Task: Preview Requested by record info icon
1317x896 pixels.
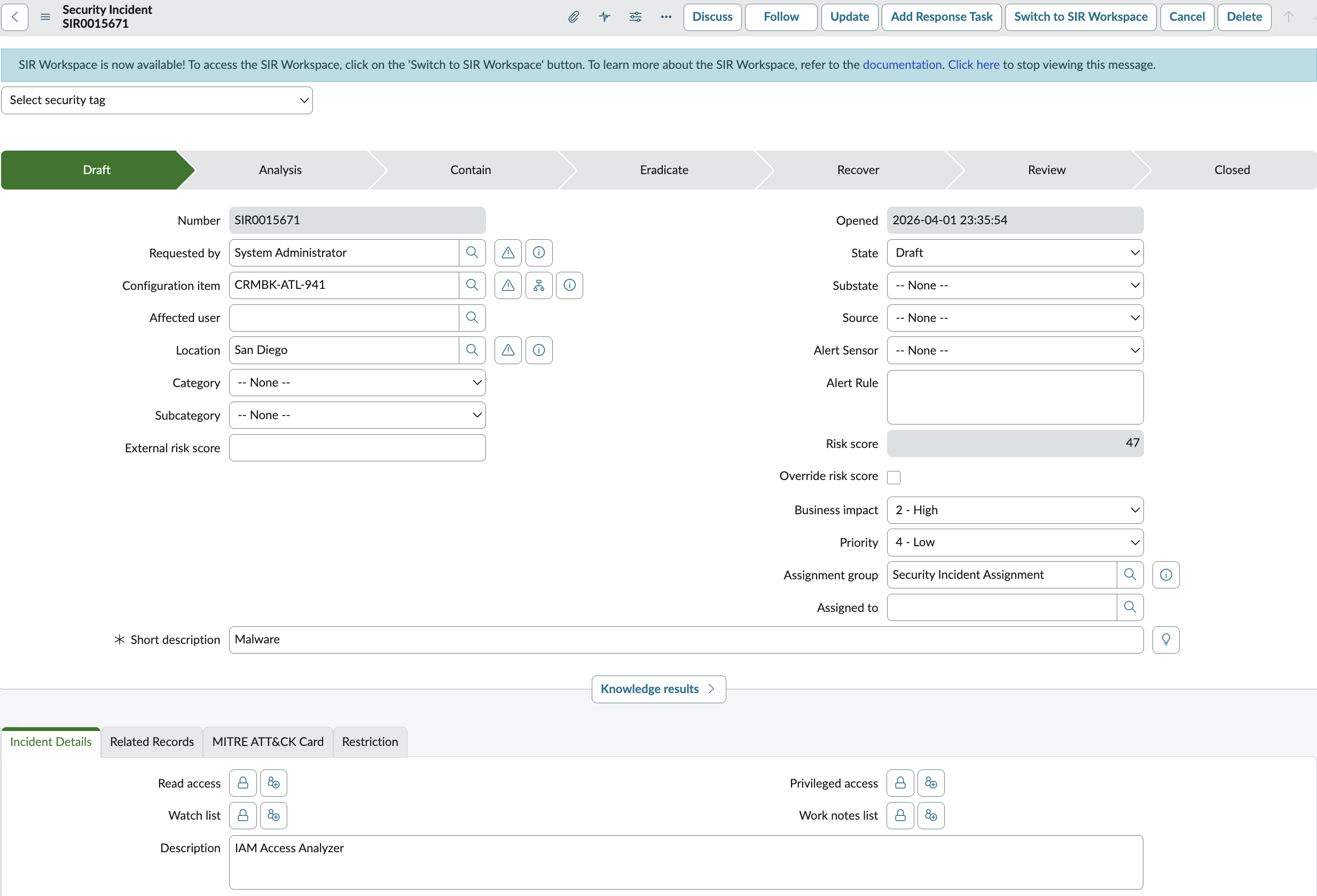Action: click(x=539, y=253)
